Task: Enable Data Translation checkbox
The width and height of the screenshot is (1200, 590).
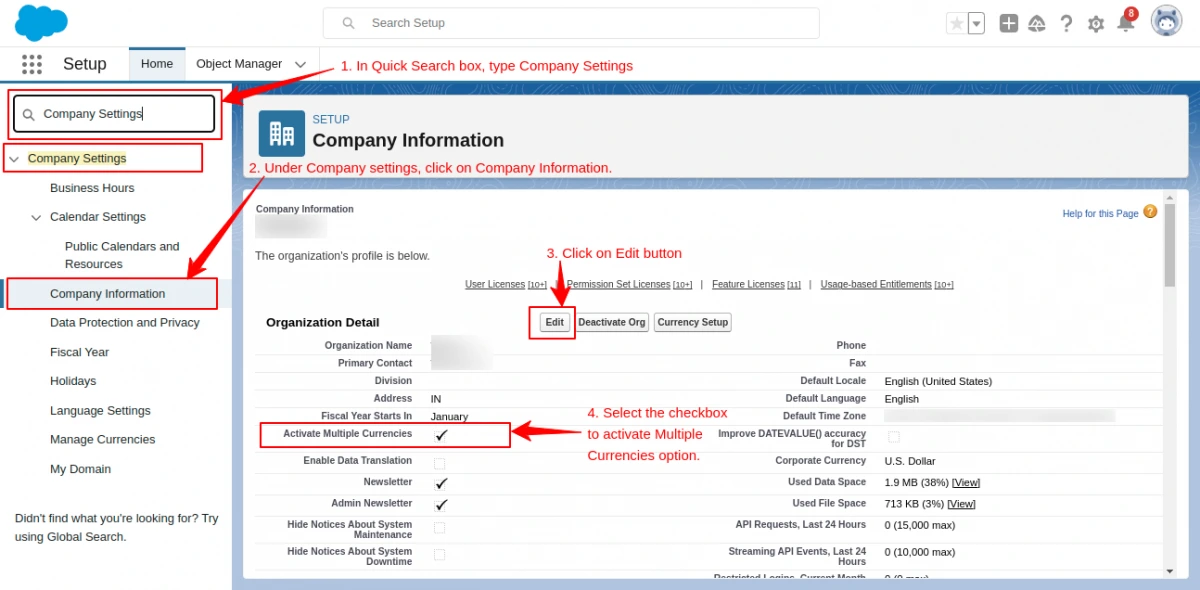Action: 438,460
